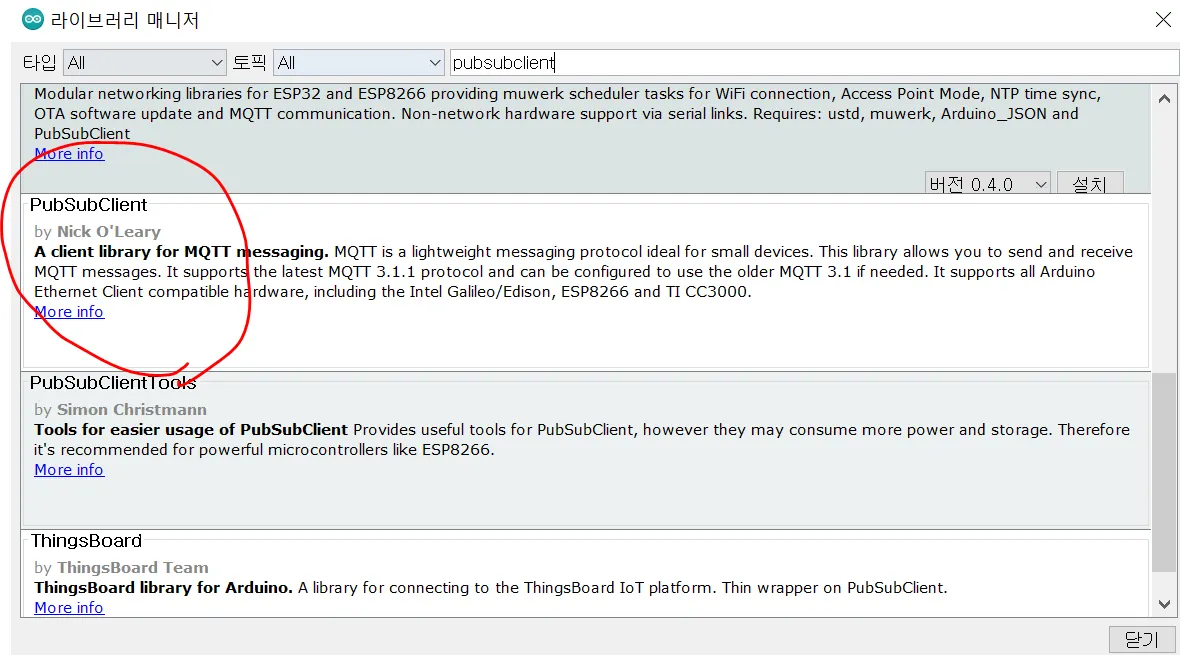
Task: Click author name ThingsBoard Team
Action: (x=133, y=568)
